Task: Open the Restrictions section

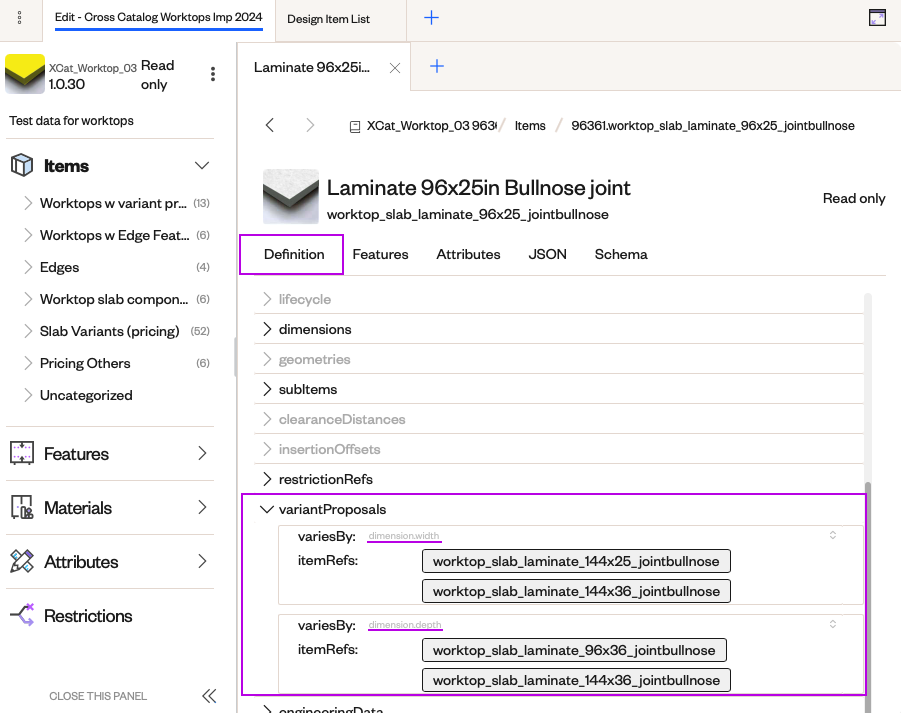Action: coord(88,616)
